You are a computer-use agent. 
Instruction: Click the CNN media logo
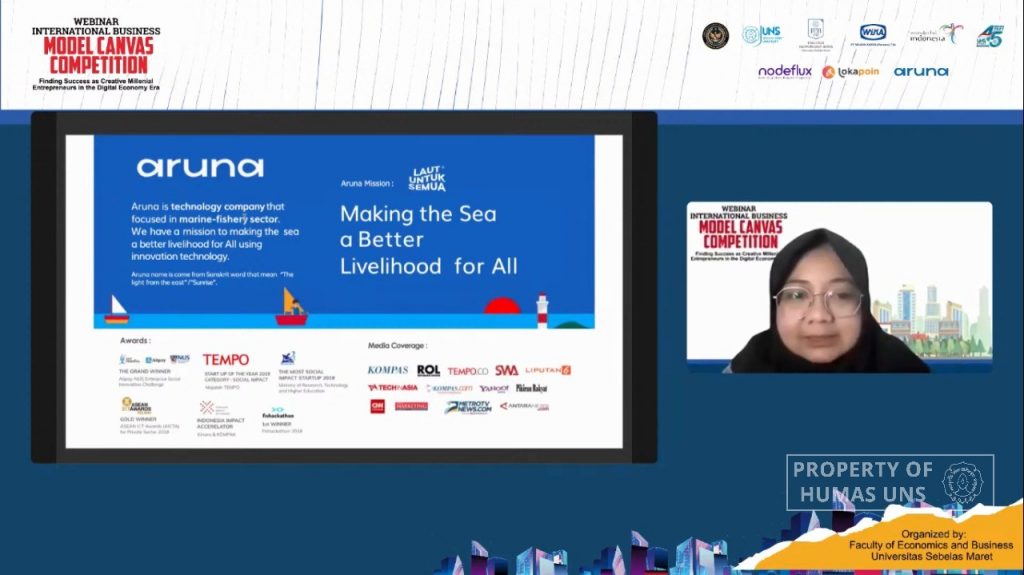377,406
